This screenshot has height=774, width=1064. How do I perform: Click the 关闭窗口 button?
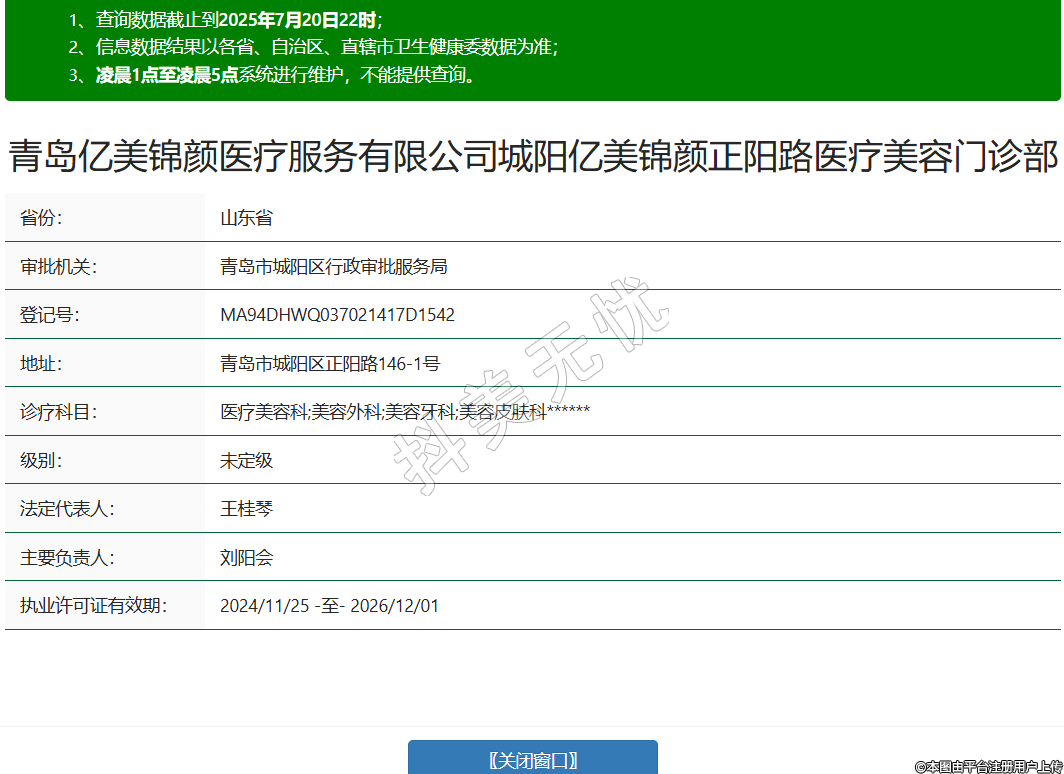click(x=532, y=759)
